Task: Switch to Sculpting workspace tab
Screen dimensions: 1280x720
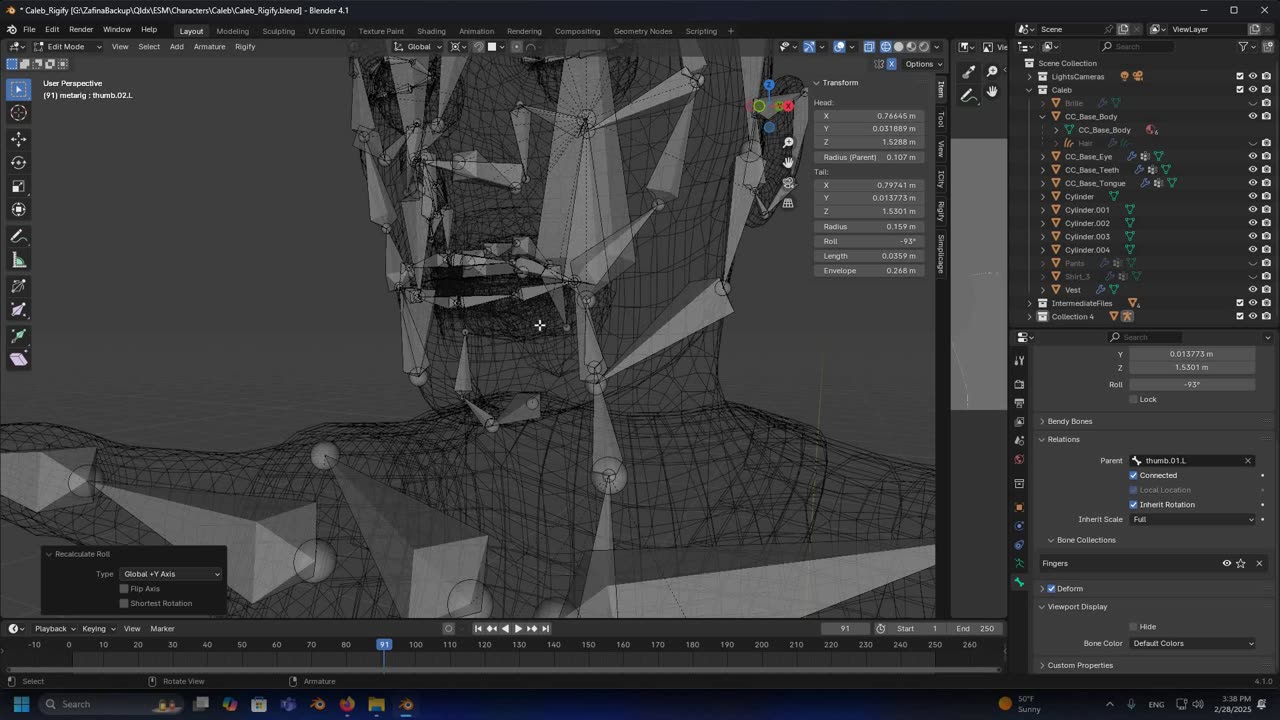Action: 278,31
